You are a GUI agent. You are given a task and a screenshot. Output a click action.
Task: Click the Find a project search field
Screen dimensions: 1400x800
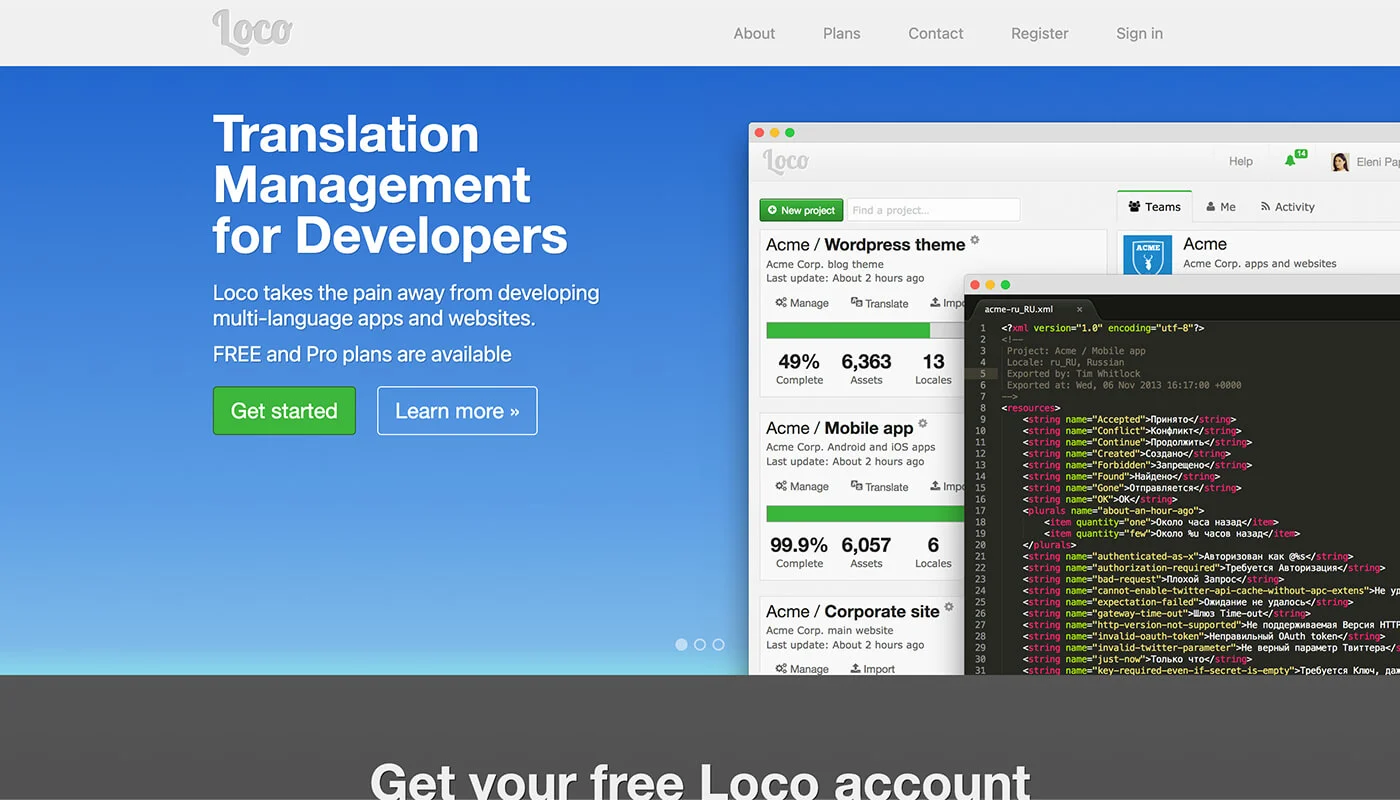(933, 210)
